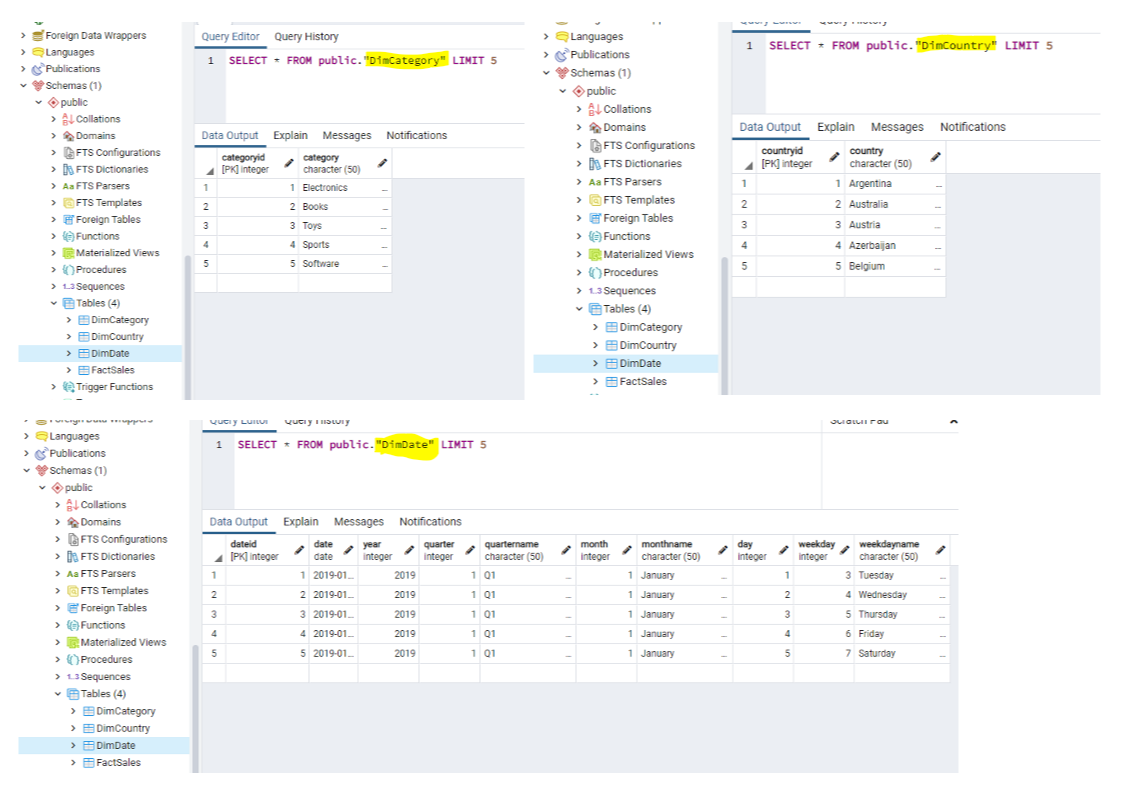
Task: Open Notifications tab in the DimDate window
Action: click(x=430, y=522)
